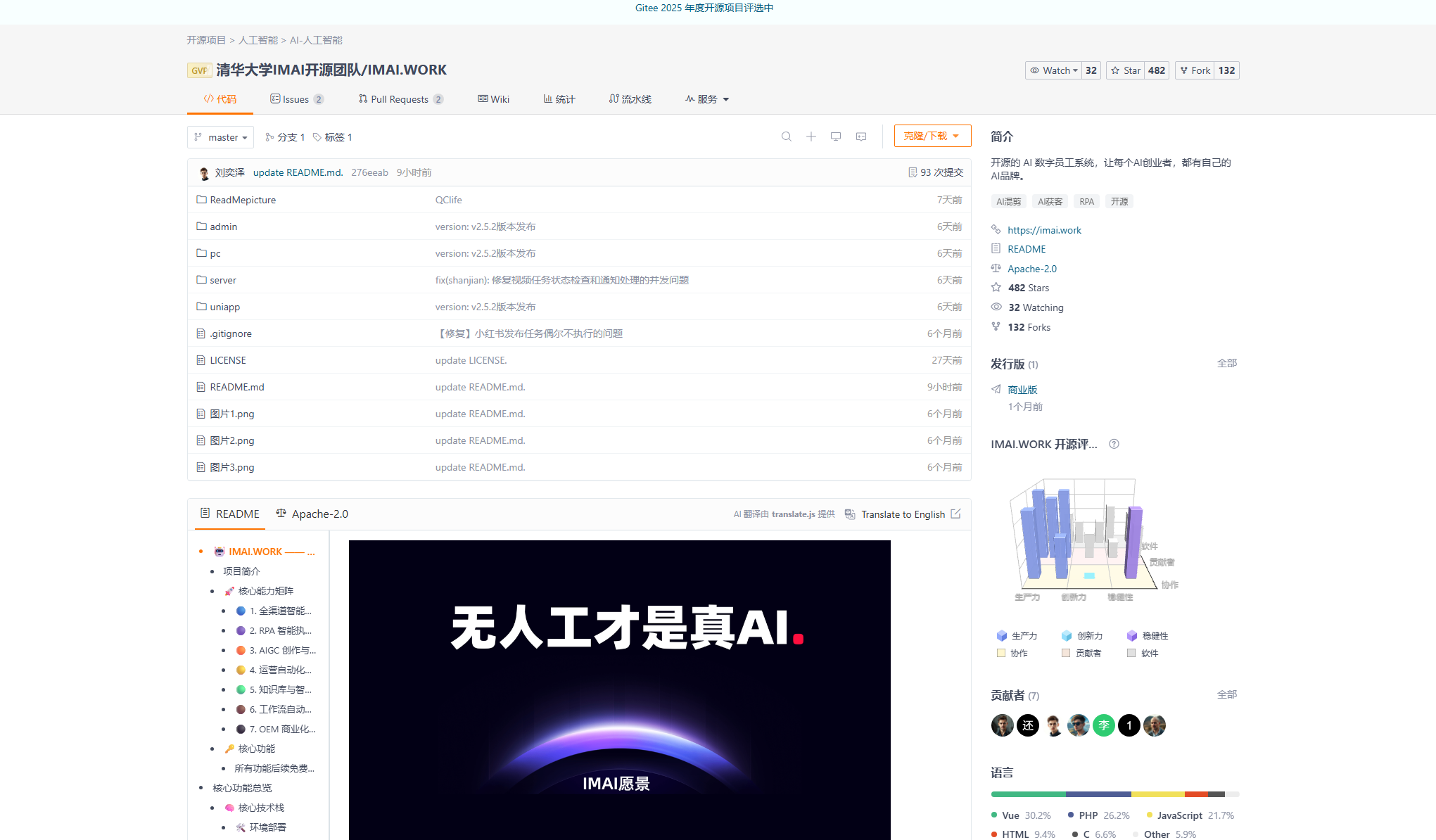This screenshot has width=1436, height=840.
Task: Click the 93 commits history icon
Action: tap(913, 172)
